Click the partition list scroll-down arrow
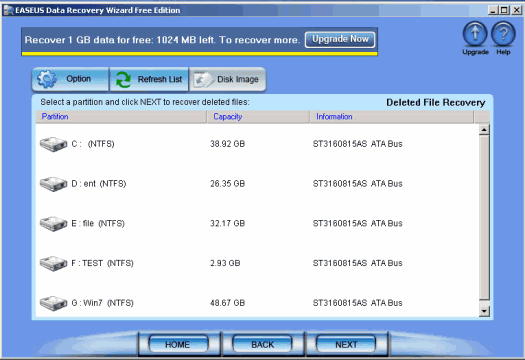 coord(484,311)
